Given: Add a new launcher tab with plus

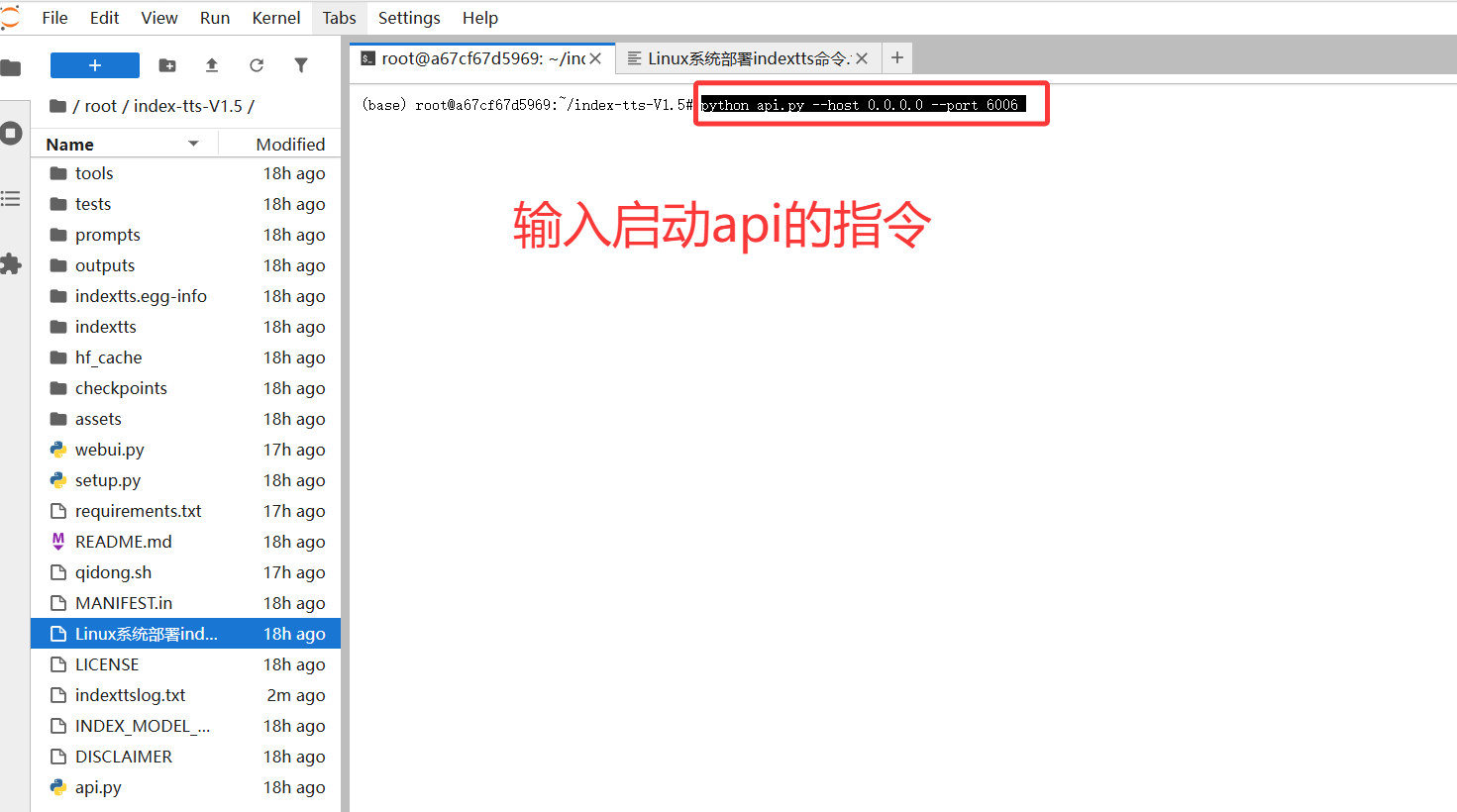Looking at the screenshot, I should coord(896,57).
